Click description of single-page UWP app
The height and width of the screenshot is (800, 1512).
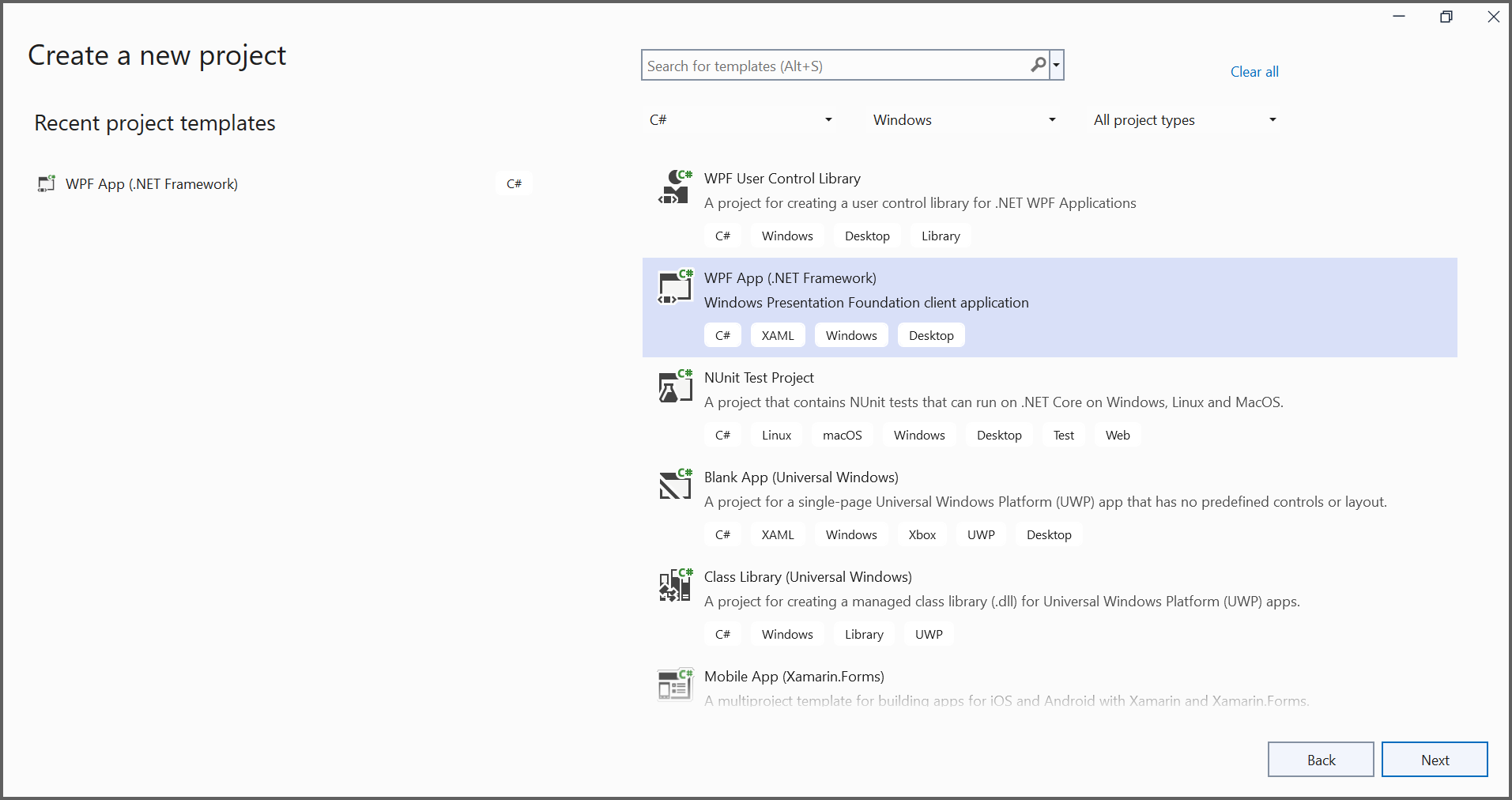point(1046,502)
